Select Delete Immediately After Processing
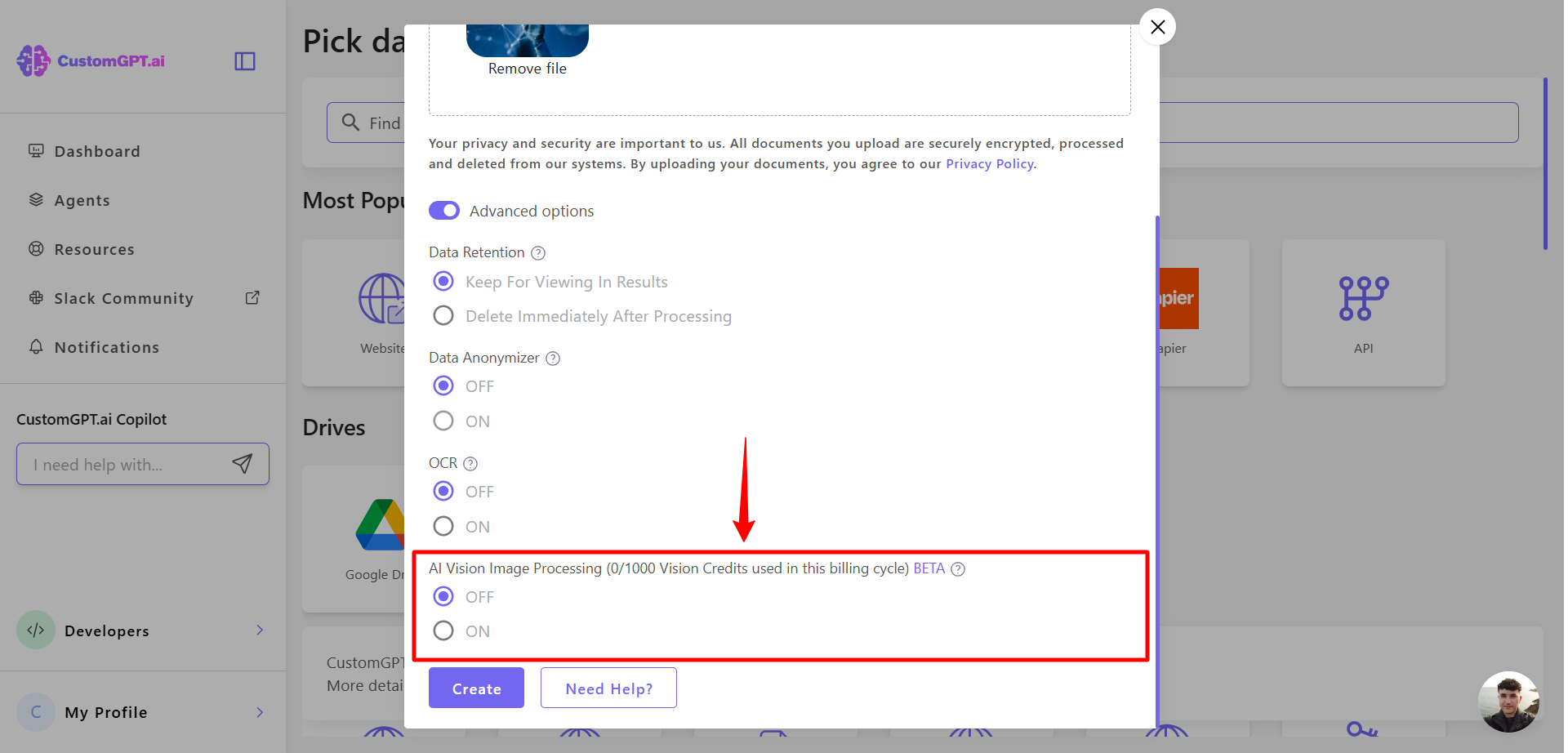 point(443,315)
